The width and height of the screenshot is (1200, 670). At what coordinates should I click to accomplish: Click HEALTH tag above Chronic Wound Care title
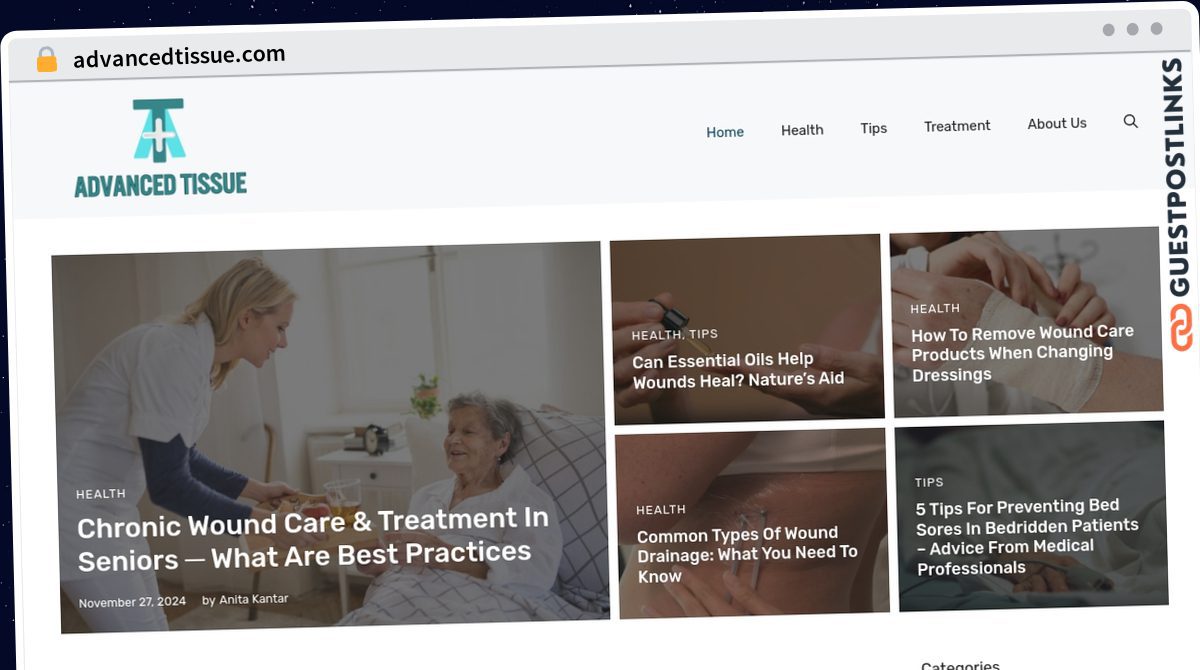point(101,494)
